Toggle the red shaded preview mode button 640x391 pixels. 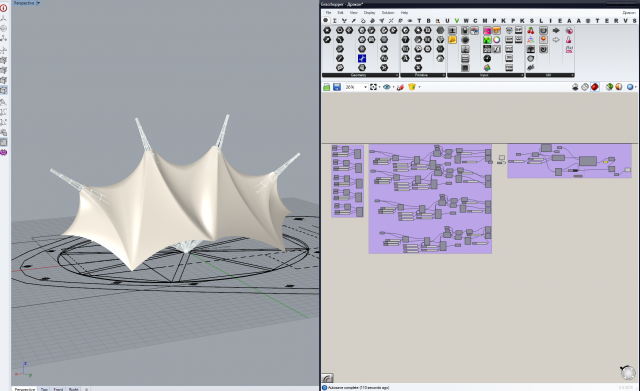pyautogui.click(x=595, y=87)
